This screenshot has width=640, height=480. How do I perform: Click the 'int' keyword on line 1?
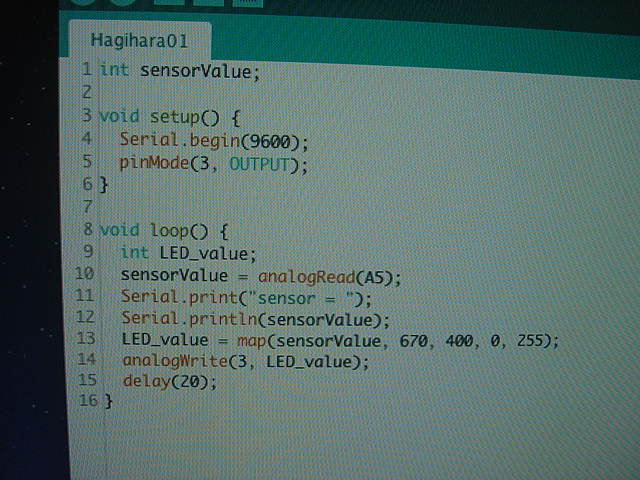point(114,69)
